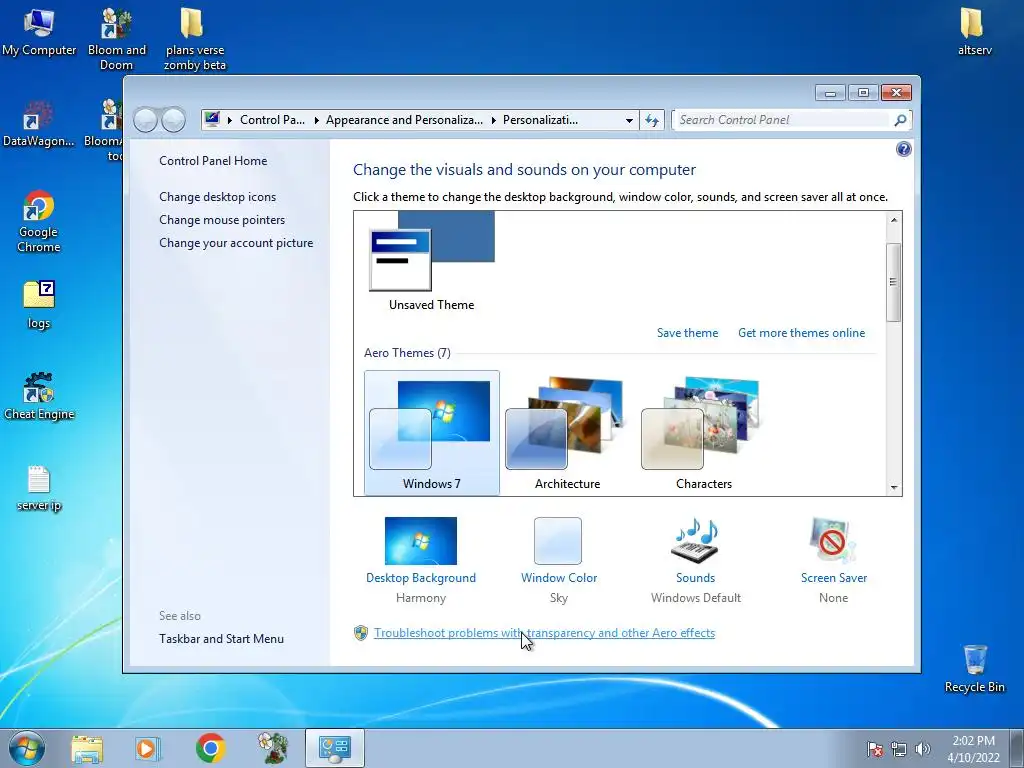Image resolution: width=1024 pixels, height=768 pixels.
Task: Refresh the Control Panel address bar
Action: point(652,120)
